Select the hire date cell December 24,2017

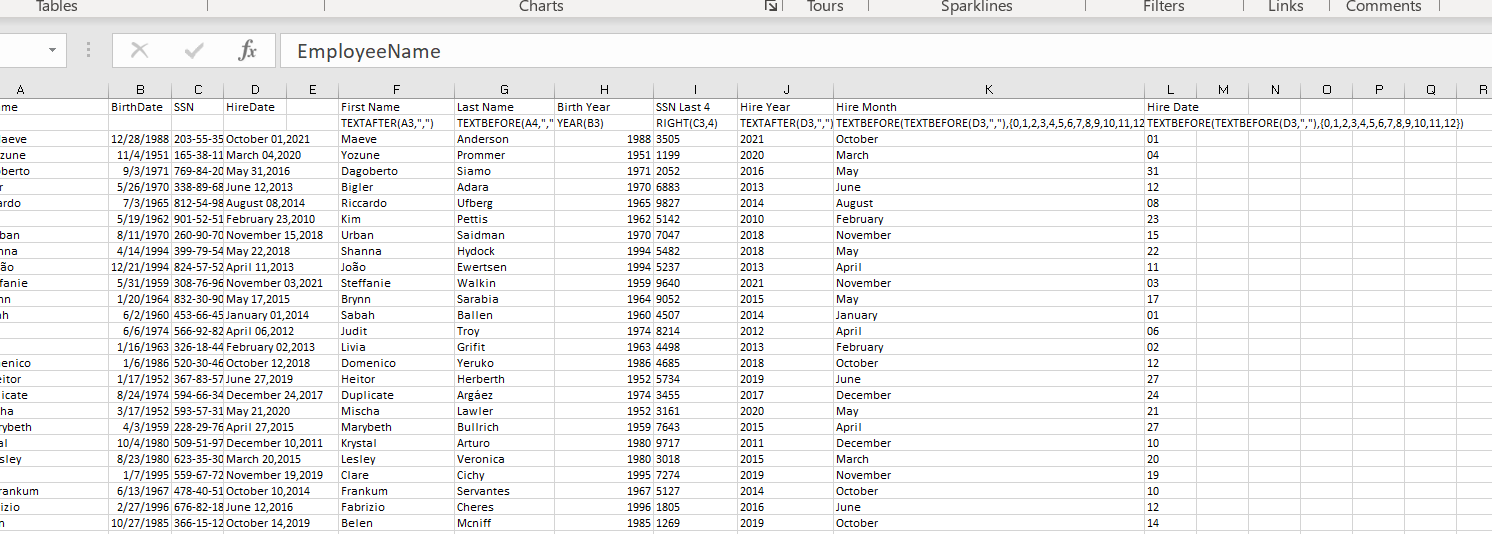(274, 395)
